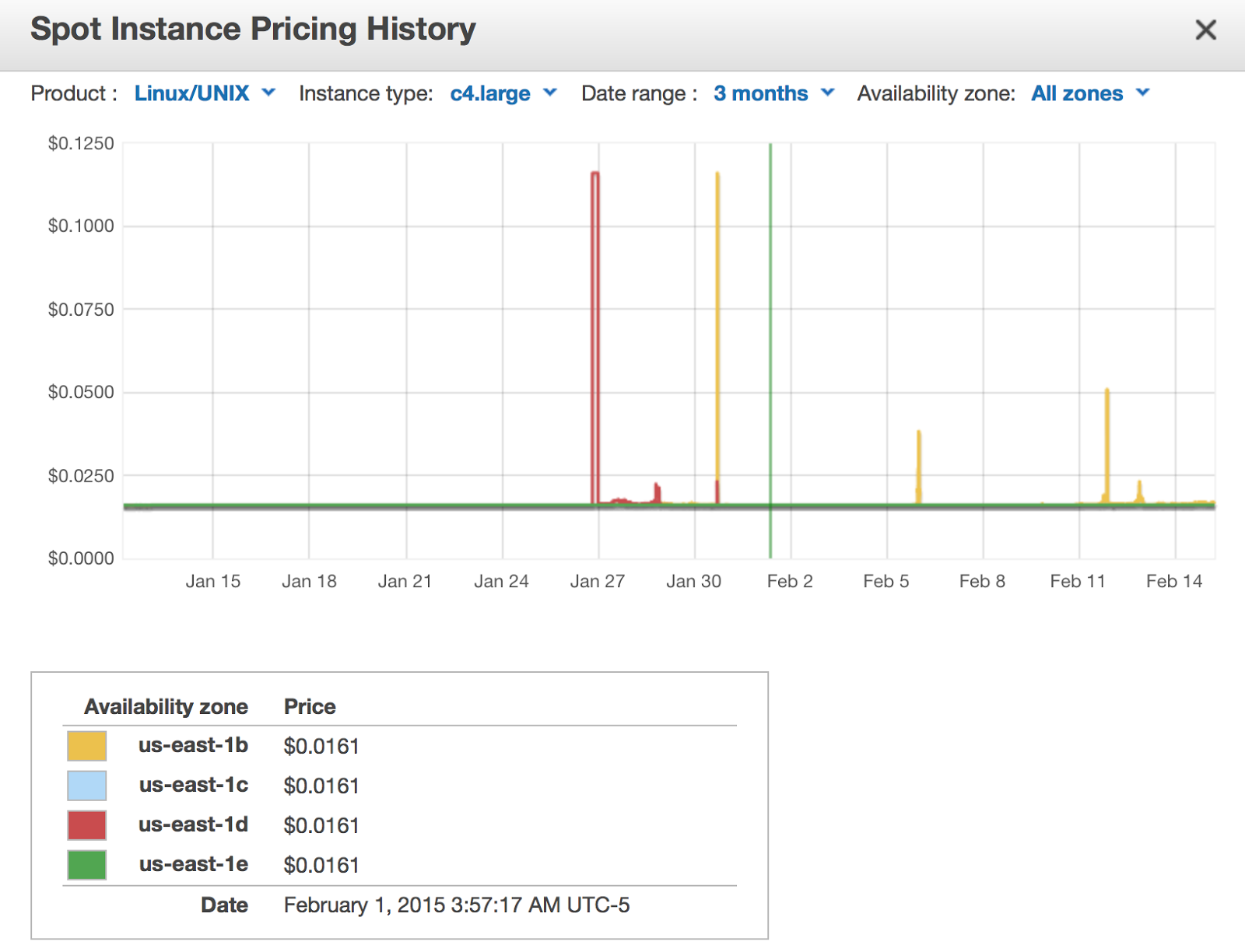
Task: Click the light blue us-east-1c swatch
Action: coord(86,786)
